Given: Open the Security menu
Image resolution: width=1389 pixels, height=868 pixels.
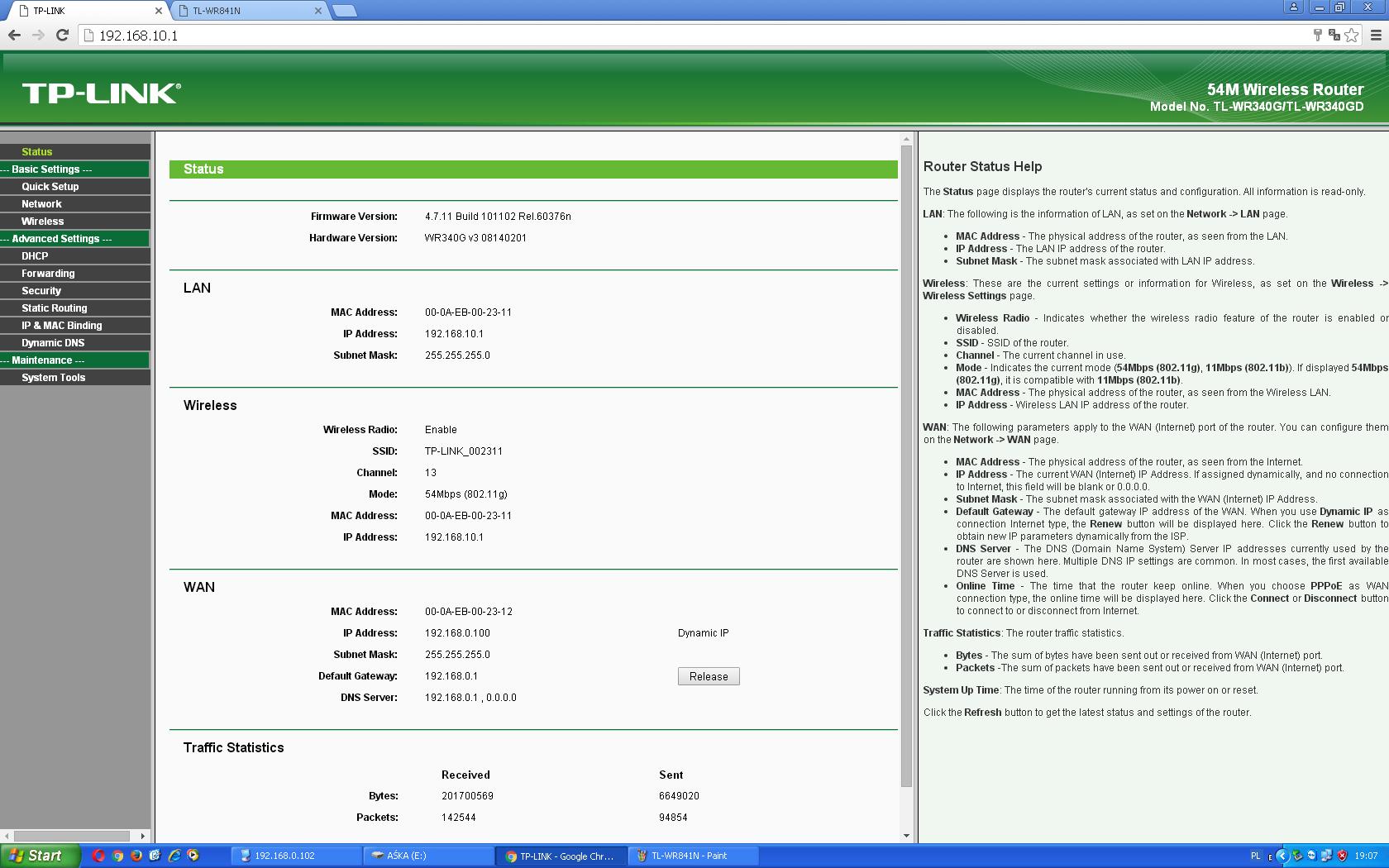Looking at the screenshot, I should point(74,291).
